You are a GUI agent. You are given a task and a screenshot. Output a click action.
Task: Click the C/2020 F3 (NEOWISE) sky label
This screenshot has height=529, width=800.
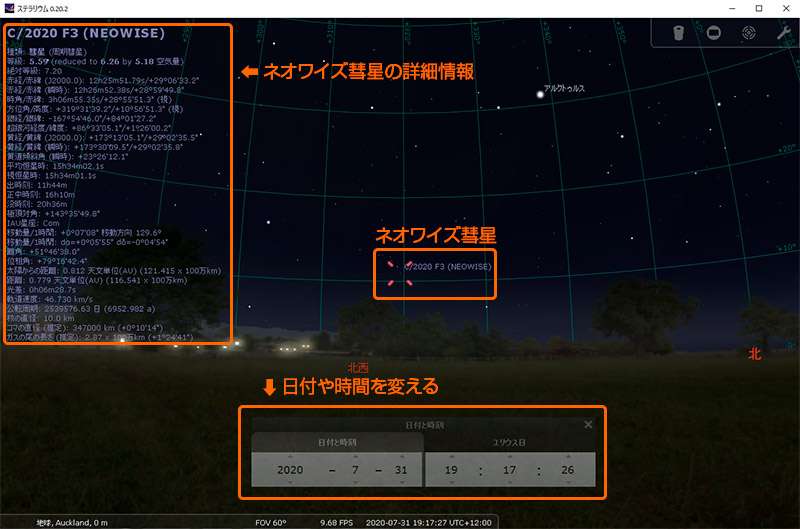(448, 266)
